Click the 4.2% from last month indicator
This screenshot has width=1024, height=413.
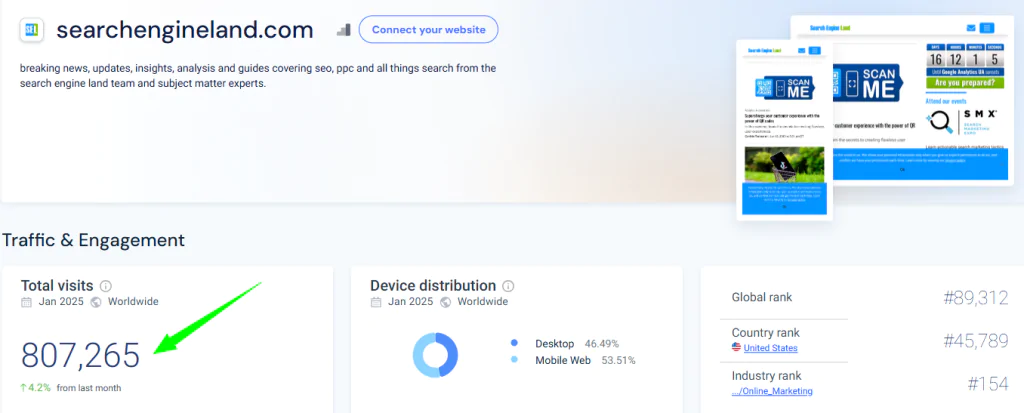pyautogui.click(x=71, y=388)
